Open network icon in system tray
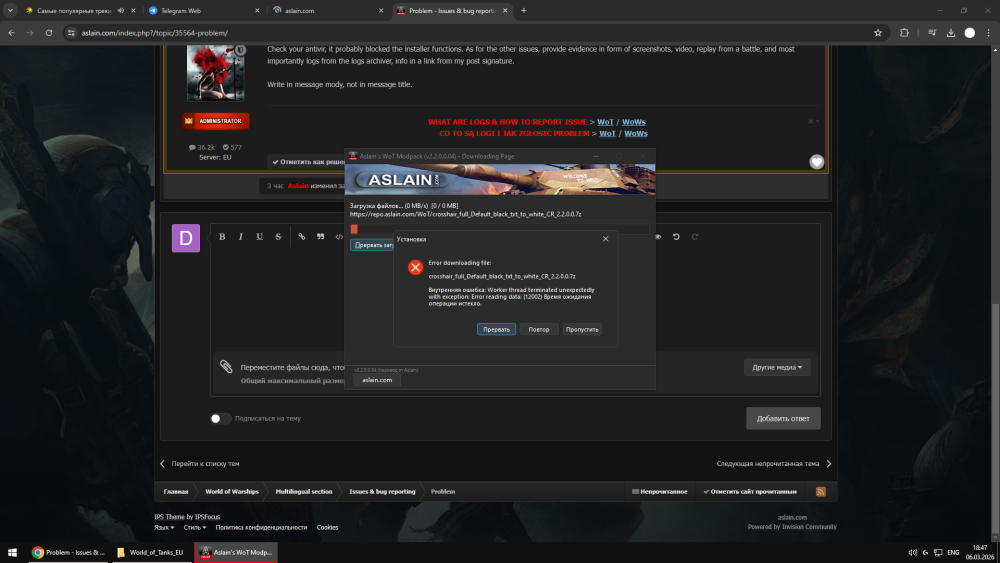1000x563 pixels. (938, 552)
